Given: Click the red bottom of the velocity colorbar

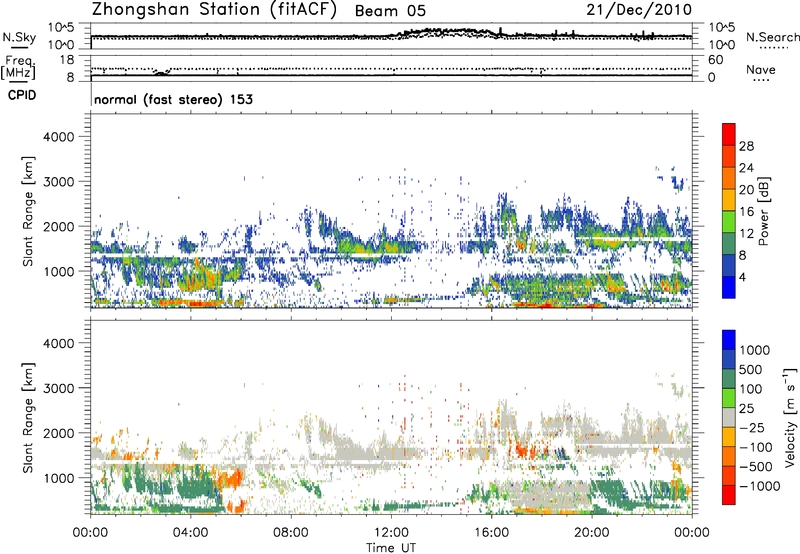Looking at the screenshot, I should pyautogui.click(x=729, y=495).
